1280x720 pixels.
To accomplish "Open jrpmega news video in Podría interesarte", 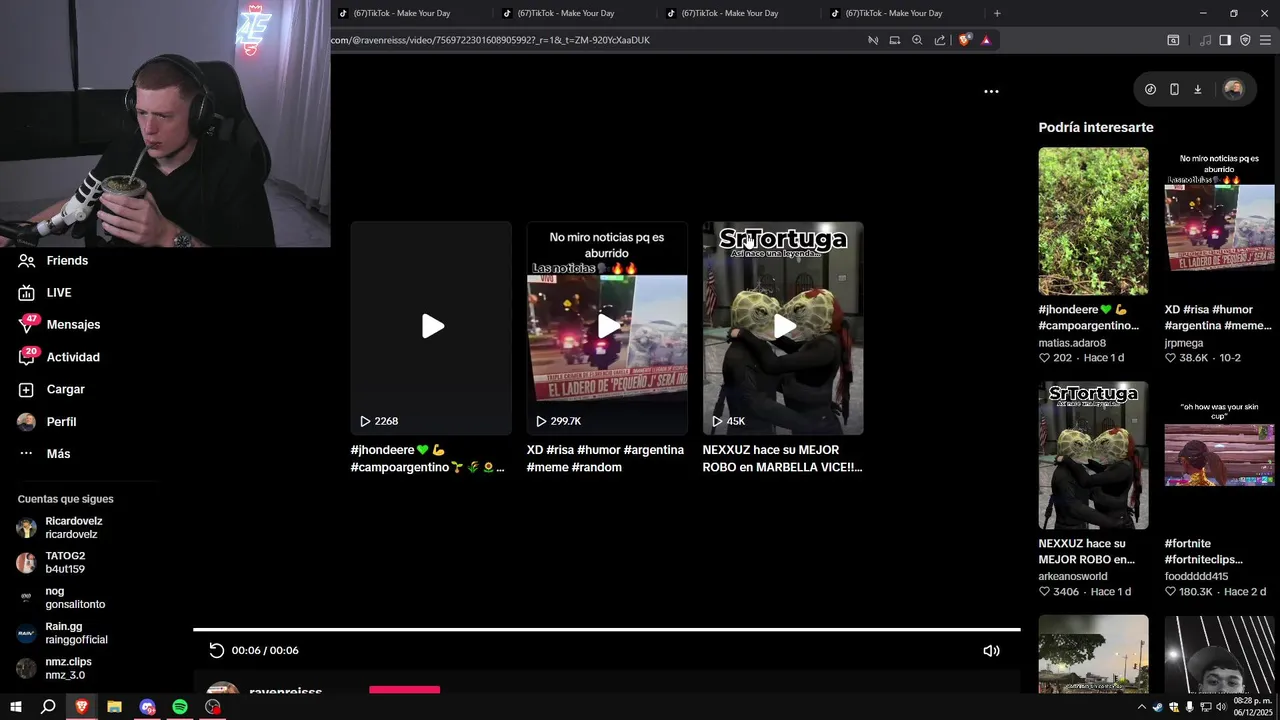I will 1219,221.
